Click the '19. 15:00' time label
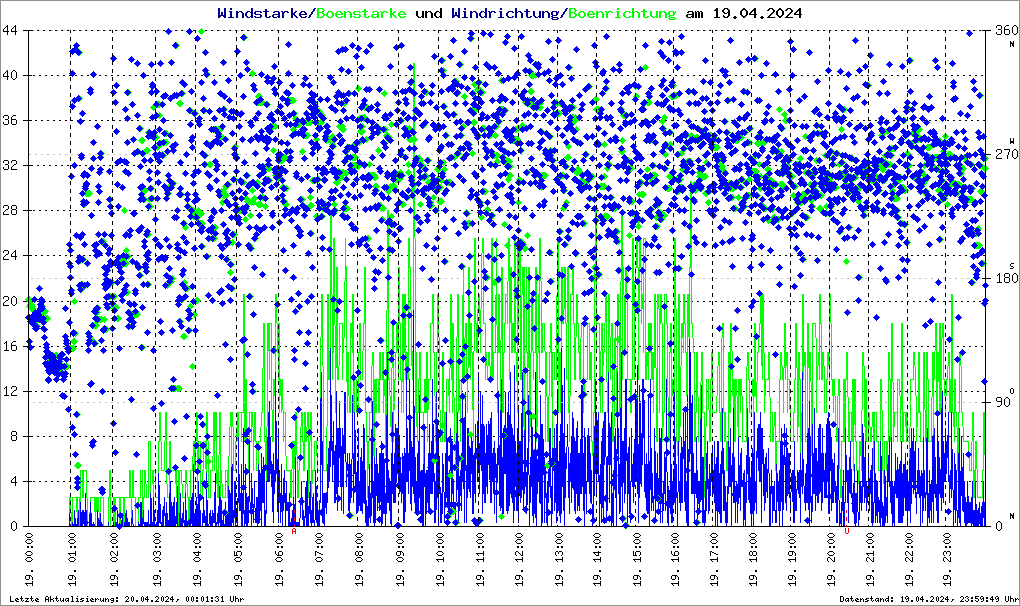1020x606 pixels. pyautogui.click(x=638, y=560)
